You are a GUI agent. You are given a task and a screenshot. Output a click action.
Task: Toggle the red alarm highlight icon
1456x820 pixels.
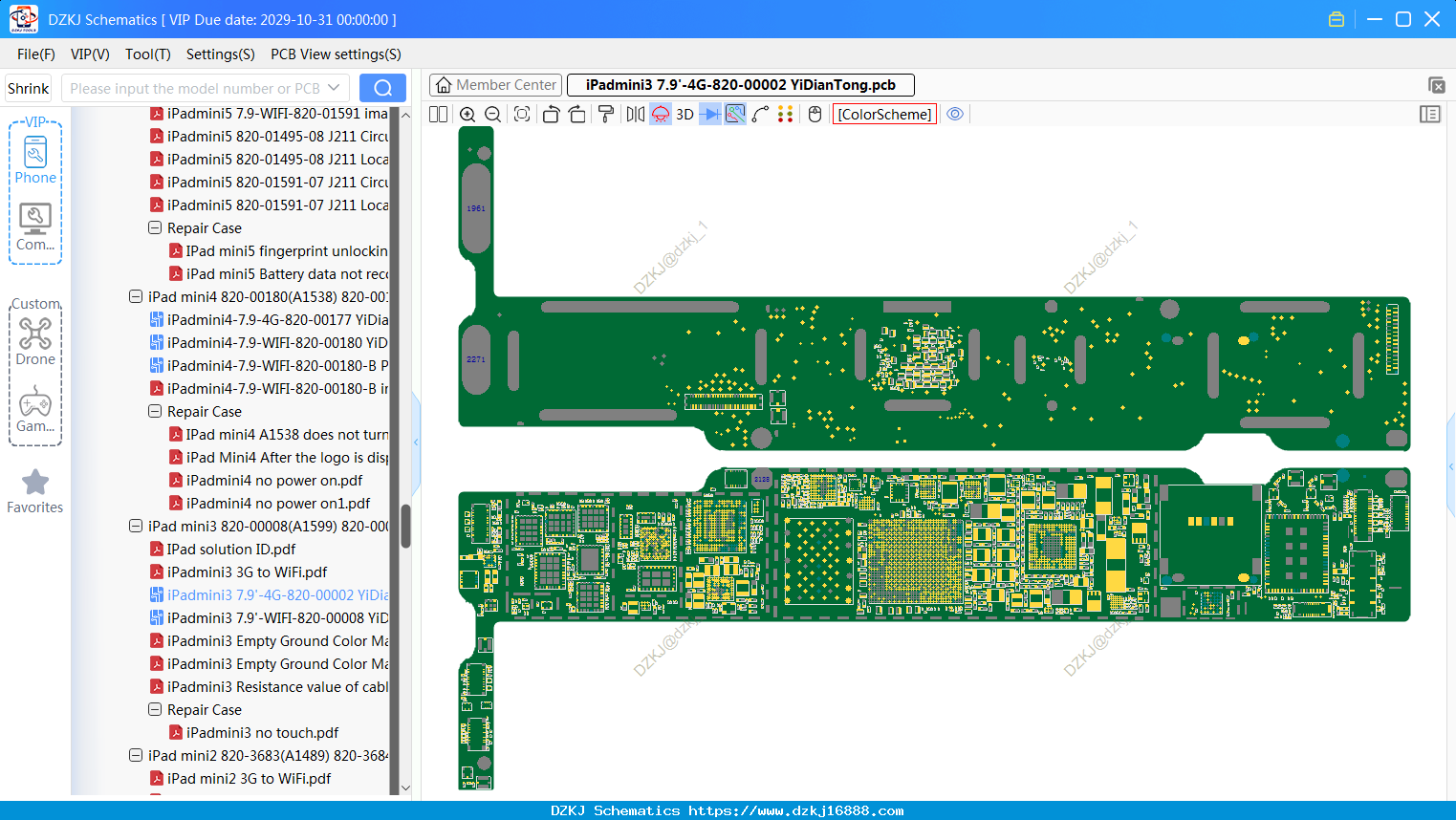[661, 114]
